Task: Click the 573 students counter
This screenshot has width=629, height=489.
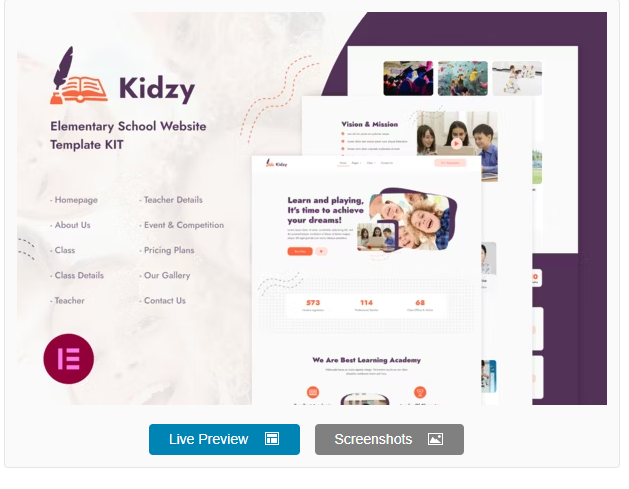Action: point(313,305)
